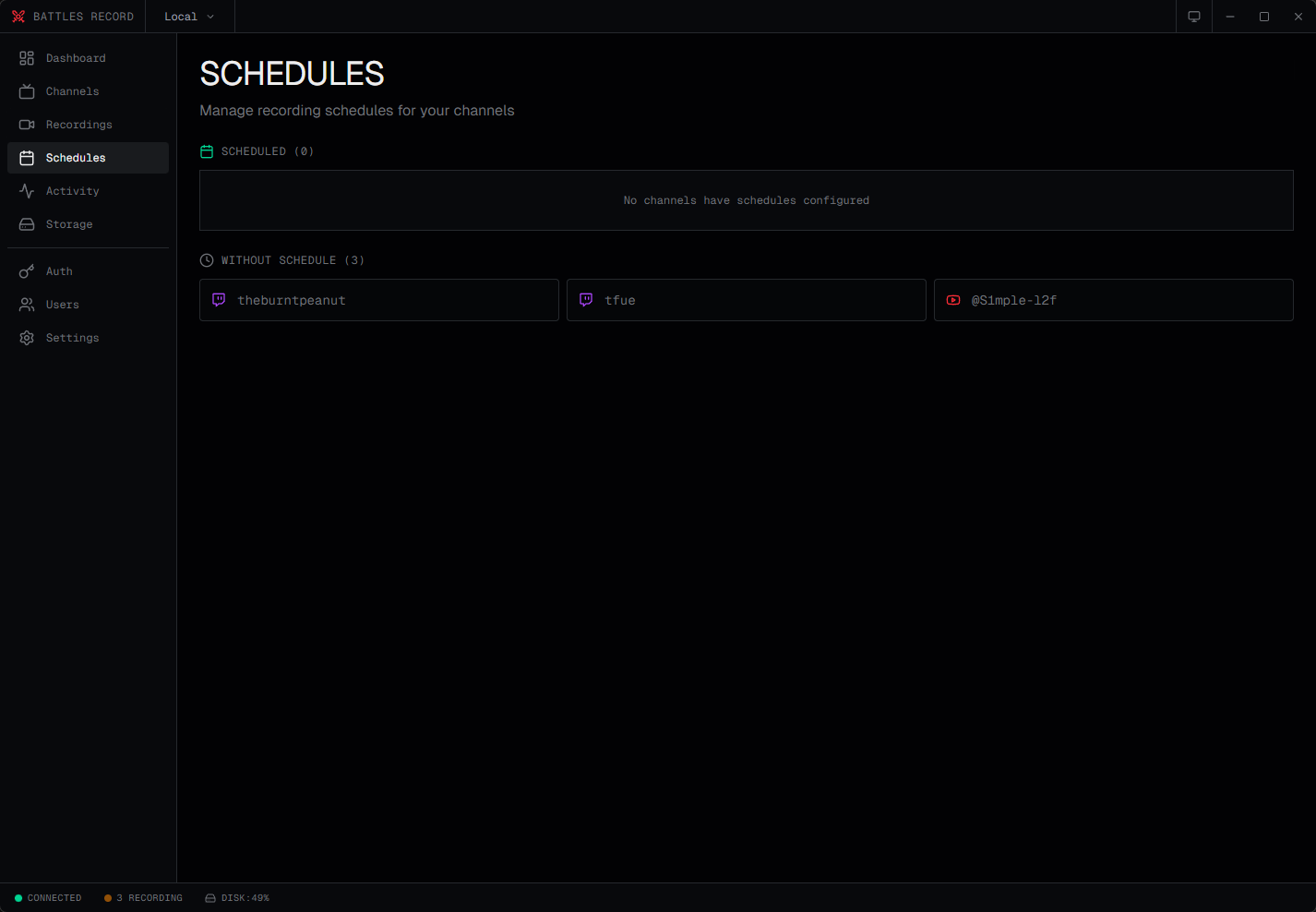The width and height of the screenshot is (1316, 912).
Task: Select the Channels menu entry
Action: (74, 90)
